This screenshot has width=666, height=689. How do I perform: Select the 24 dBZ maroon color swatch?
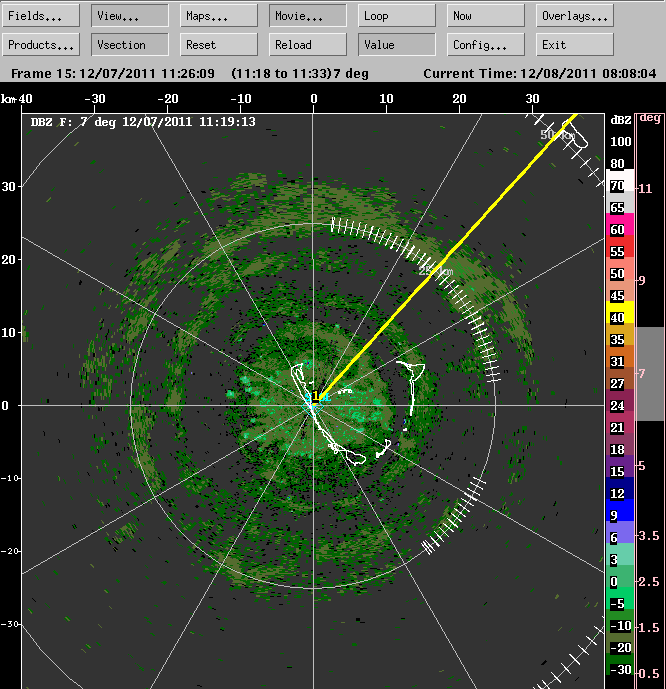click(x=620, y=400)
